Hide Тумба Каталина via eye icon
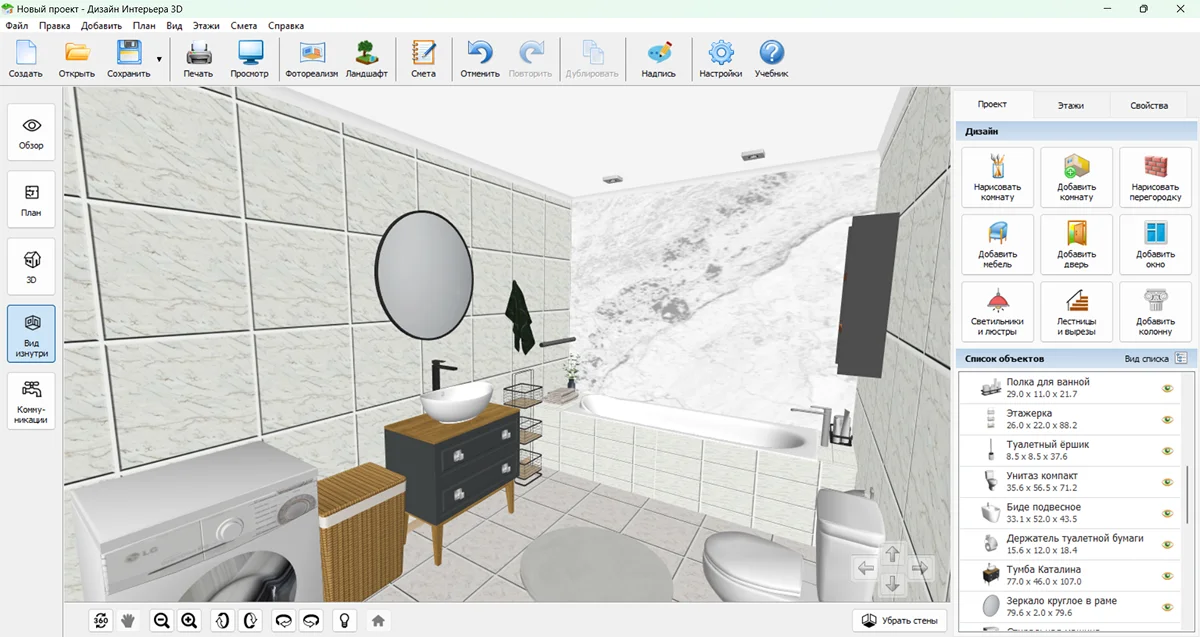 pyautogui.click(x=1166, y=576)
